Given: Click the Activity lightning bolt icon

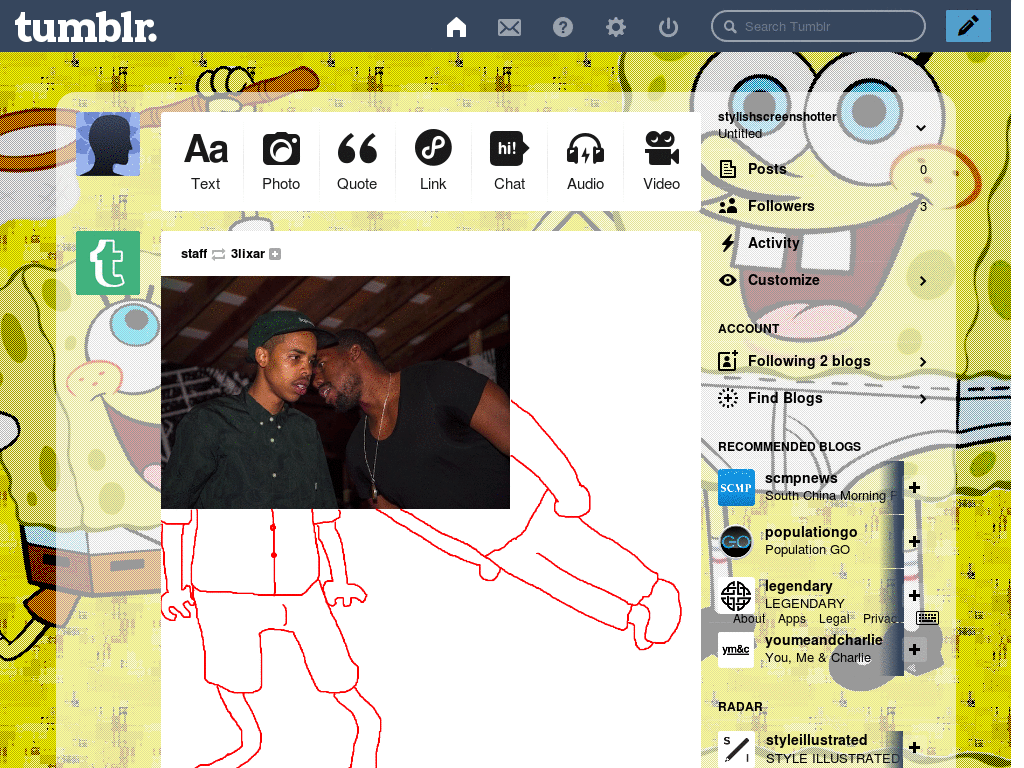Looking at the screenshot, I should pos(728,243).
